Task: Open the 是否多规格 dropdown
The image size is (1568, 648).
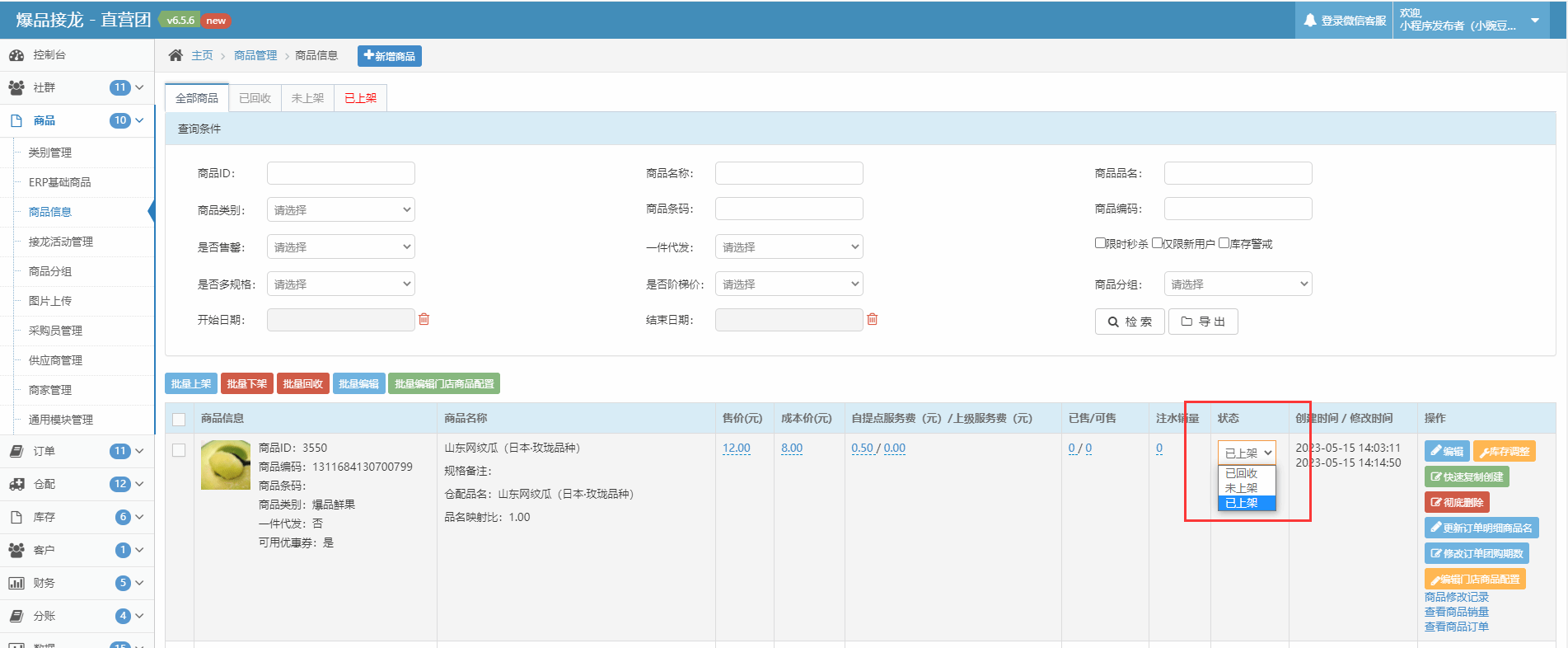Action: [341, 284]
